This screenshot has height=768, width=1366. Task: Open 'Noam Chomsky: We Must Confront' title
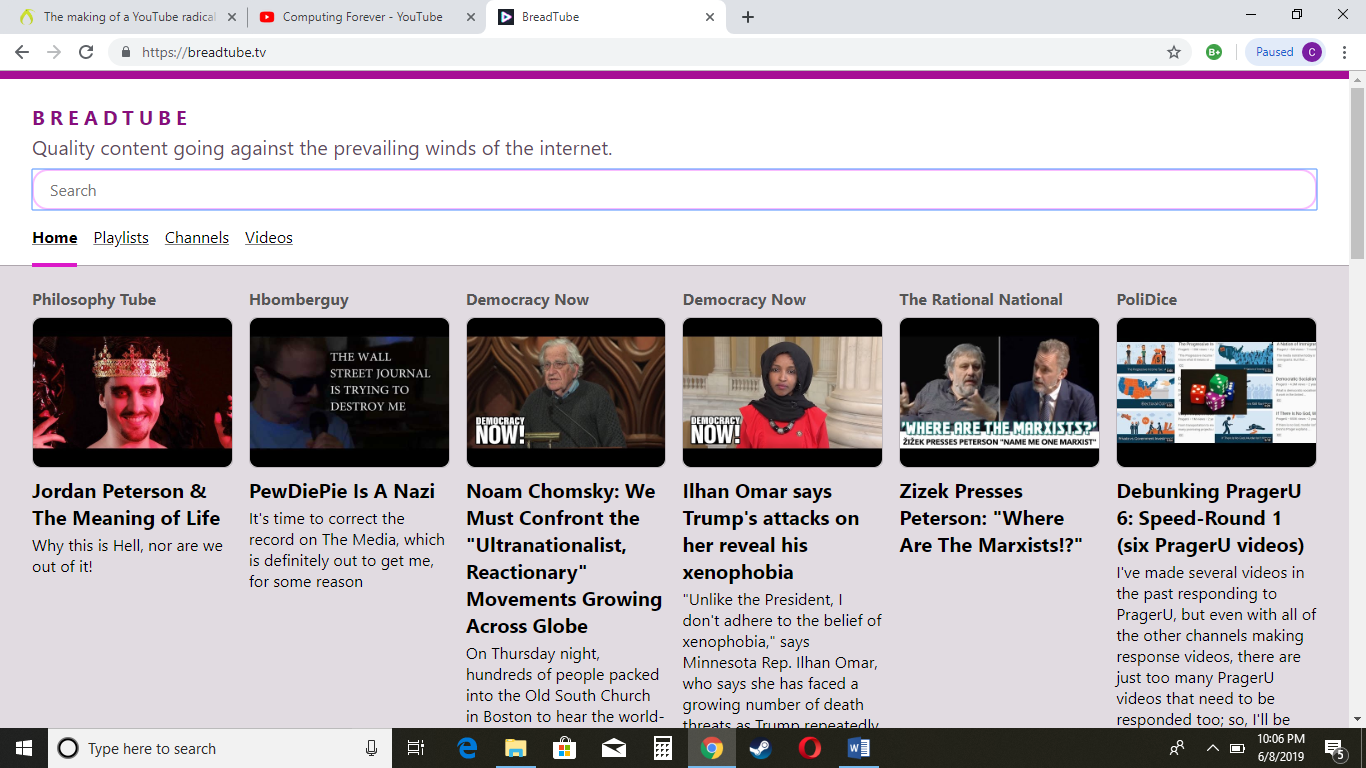click(564, 559)
